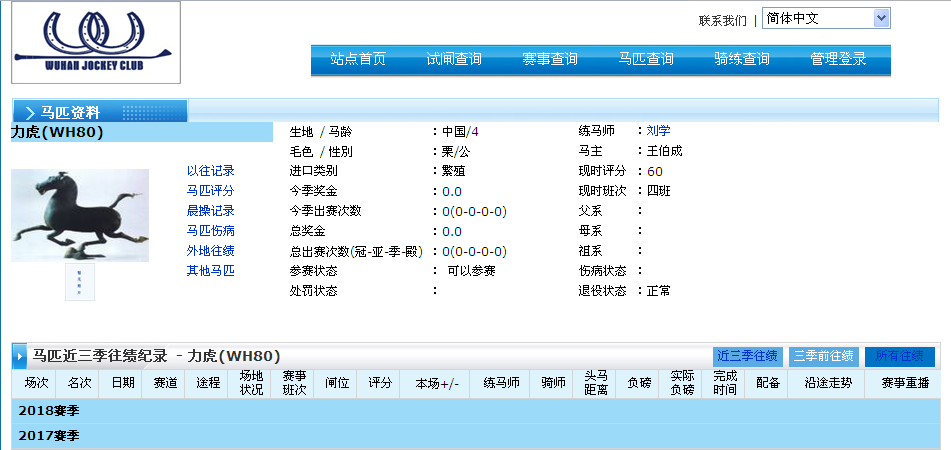Go to 试闸查询 in navigation bar

tap(454, 59)
